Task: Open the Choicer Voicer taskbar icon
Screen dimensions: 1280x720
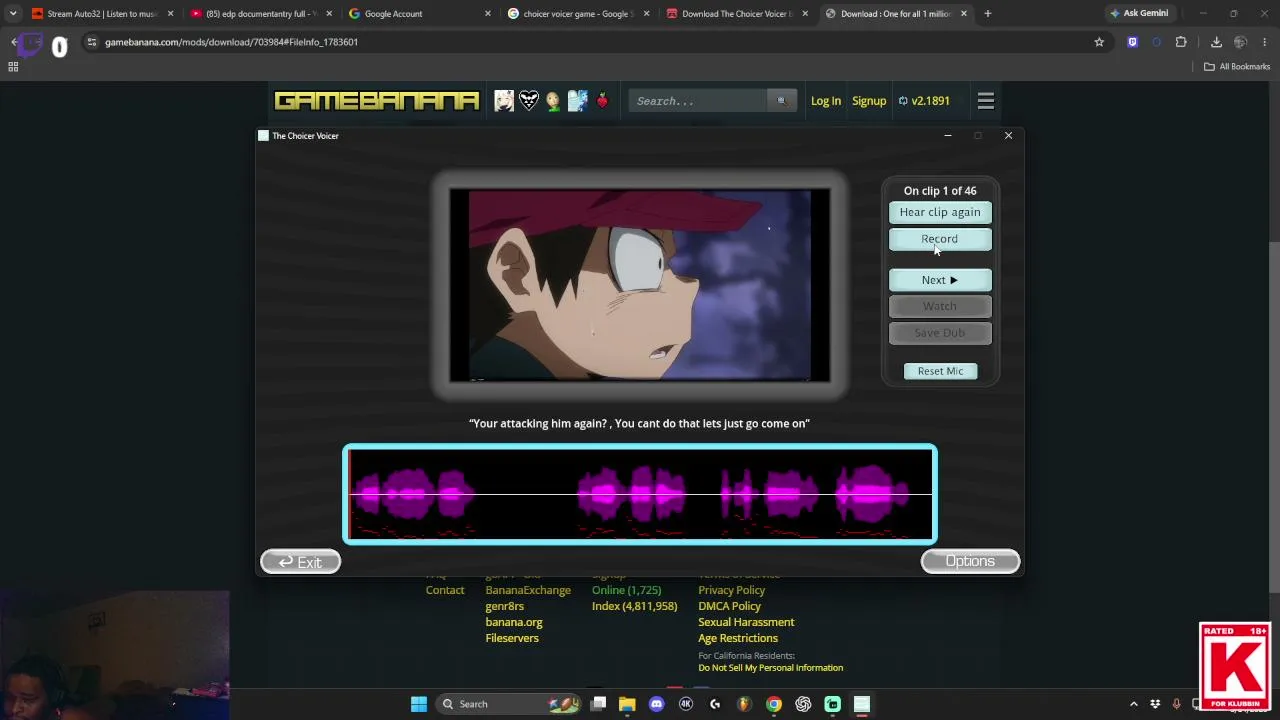Action: click(x=862, y=704)
